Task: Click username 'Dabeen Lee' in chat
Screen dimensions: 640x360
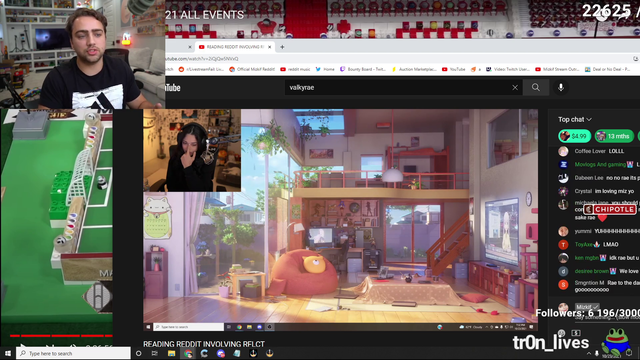Action: tap(589, 178)
